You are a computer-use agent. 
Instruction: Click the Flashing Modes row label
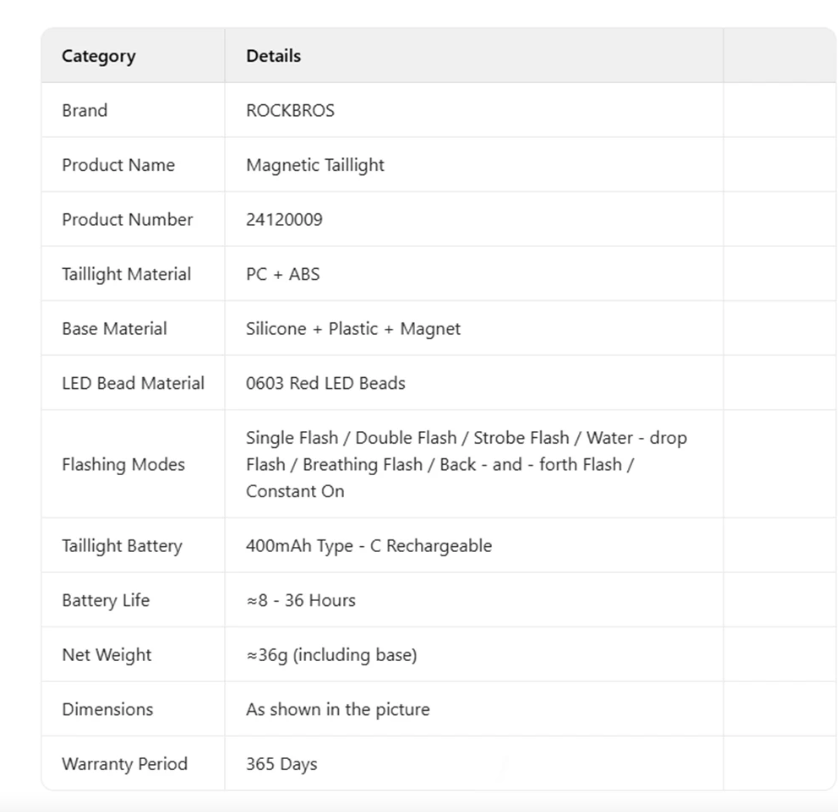click(x=123, y=464)
